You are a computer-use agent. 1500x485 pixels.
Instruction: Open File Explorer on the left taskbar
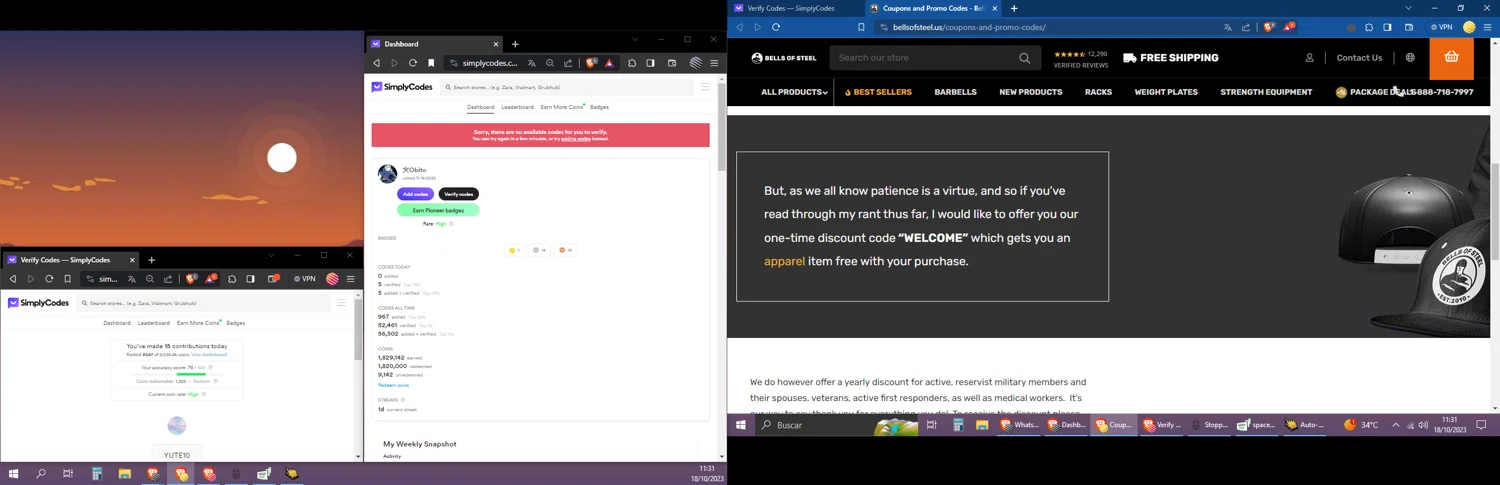coord(125,474)
